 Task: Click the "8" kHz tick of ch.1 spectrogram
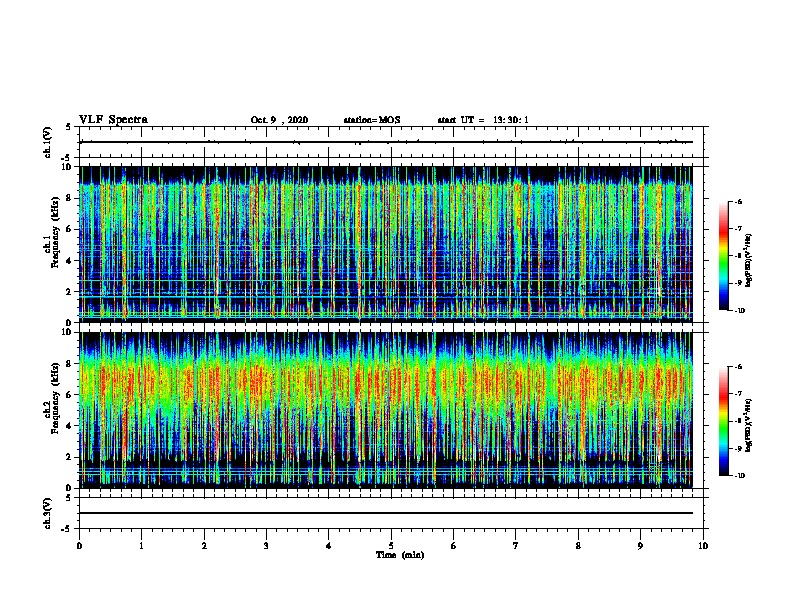tap(69, 198)
